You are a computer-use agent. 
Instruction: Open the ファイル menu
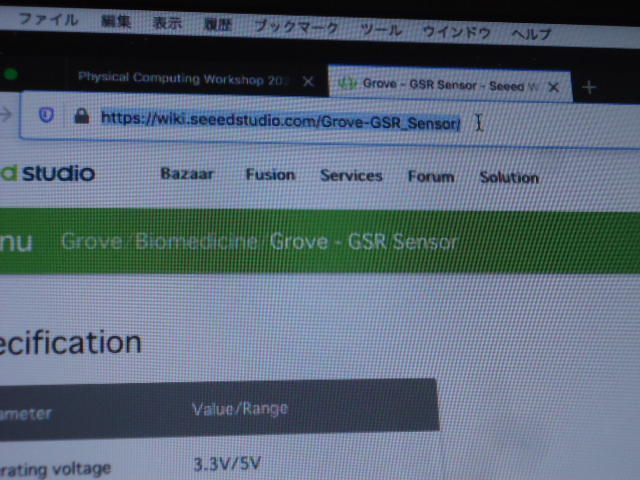point(48,20)
